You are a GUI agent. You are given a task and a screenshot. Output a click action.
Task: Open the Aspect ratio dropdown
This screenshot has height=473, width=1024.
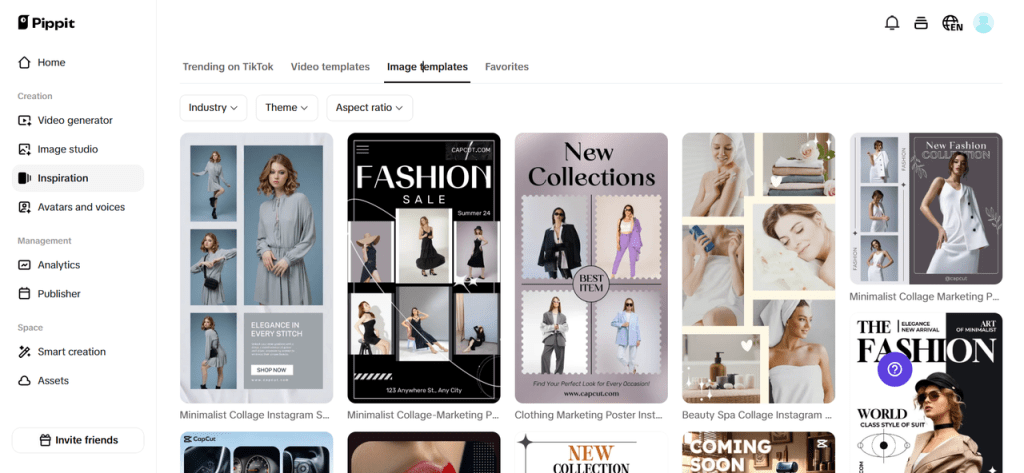pyautogui.click(x=369, y=108)
